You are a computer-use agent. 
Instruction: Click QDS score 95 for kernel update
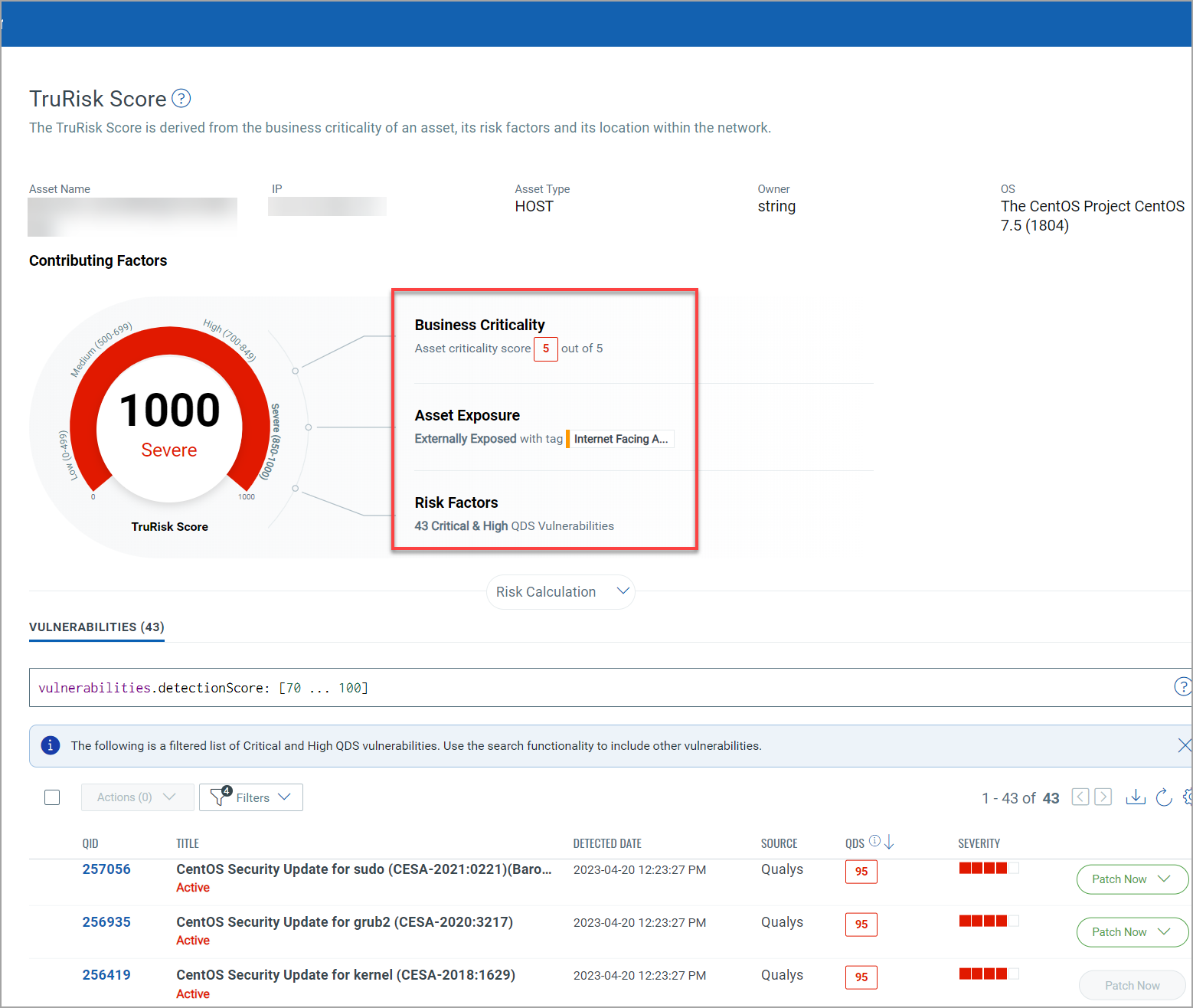[861, 977]
